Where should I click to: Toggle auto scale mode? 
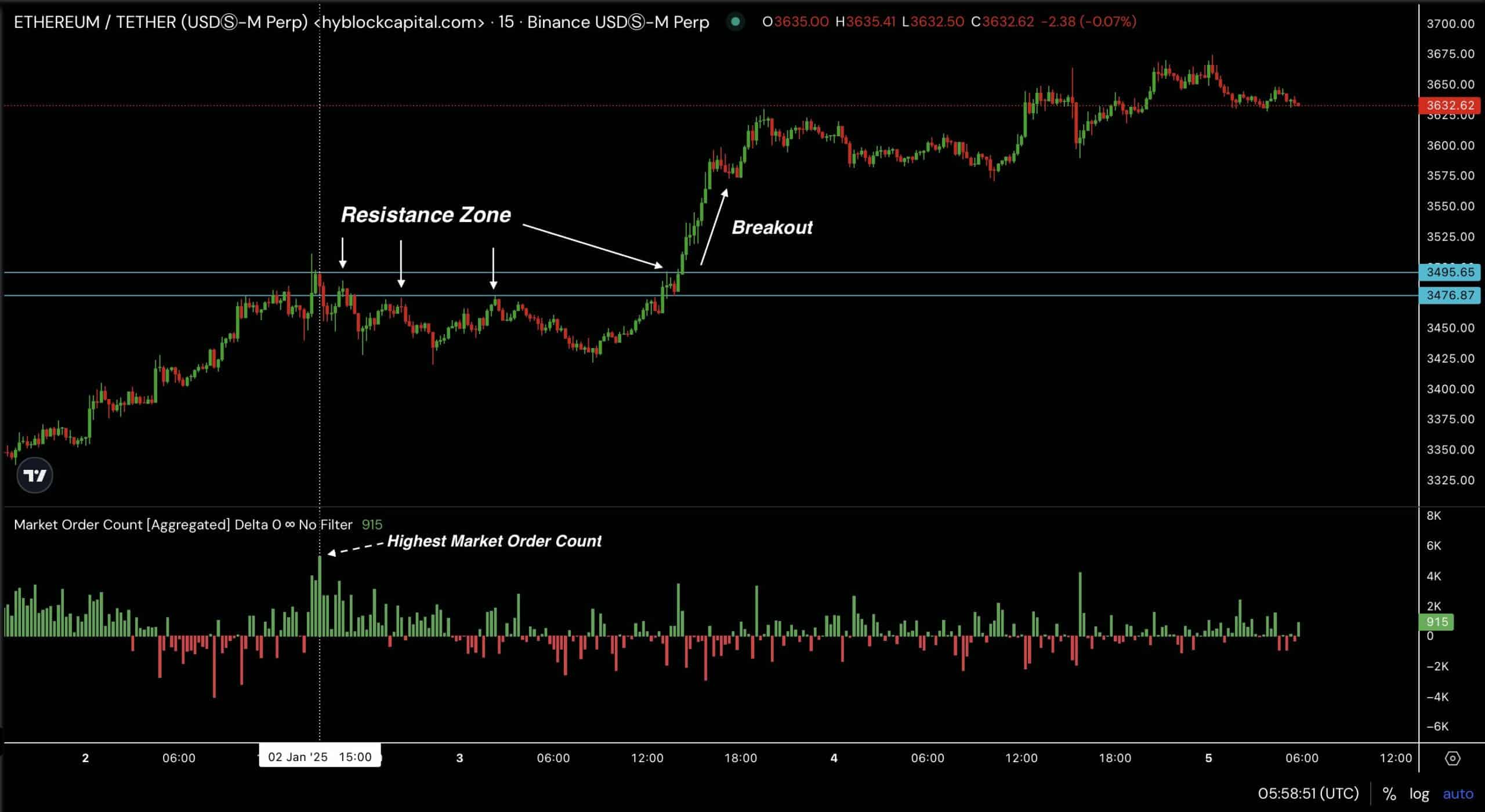[x=1457, y=793]
